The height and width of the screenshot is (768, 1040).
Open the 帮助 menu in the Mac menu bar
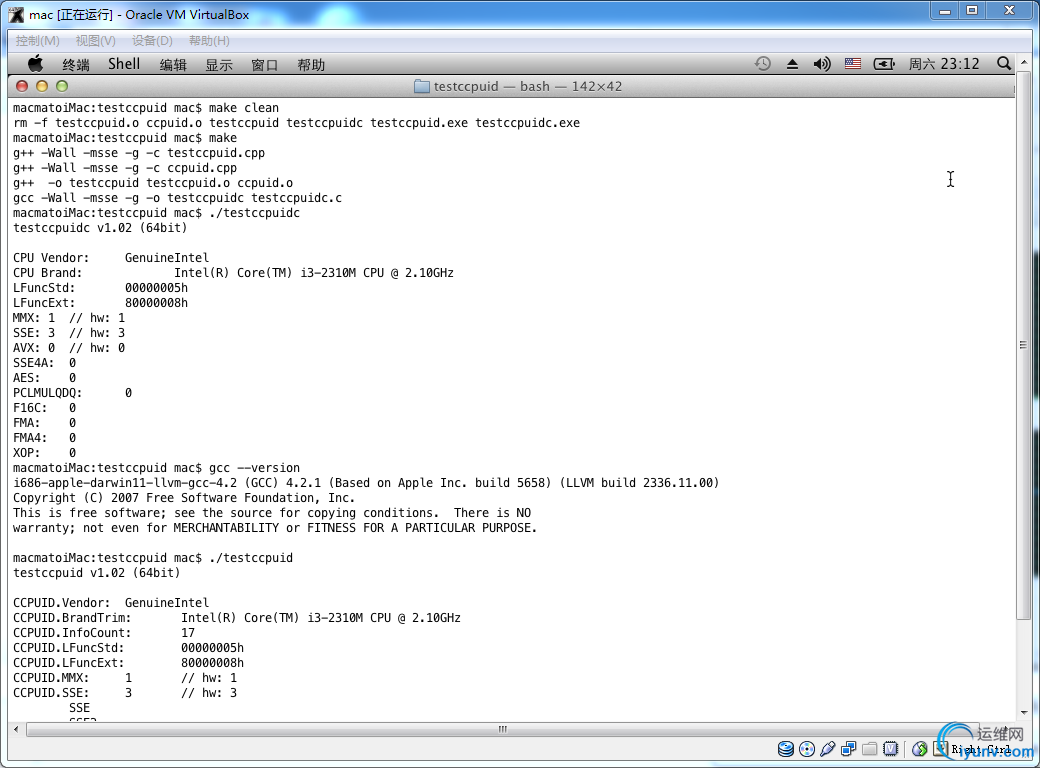[x=311, y=65]
